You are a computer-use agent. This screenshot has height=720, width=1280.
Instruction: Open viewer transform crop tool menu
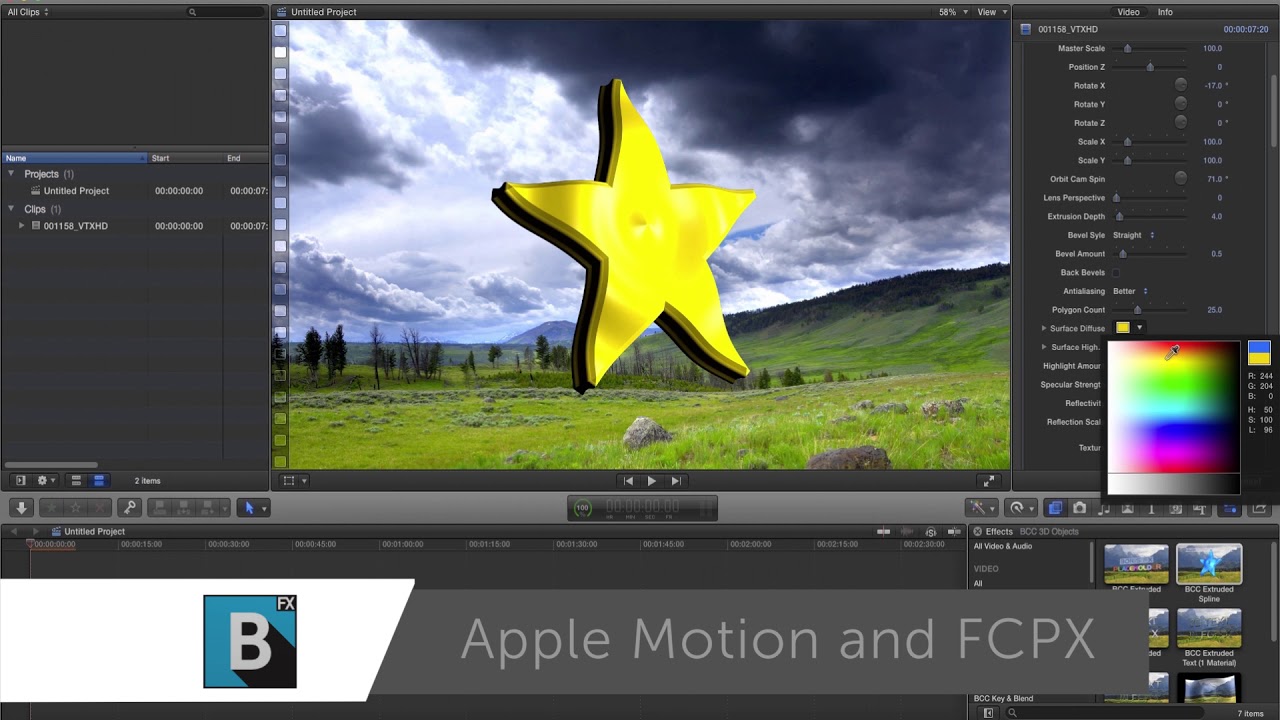(294, 481)
